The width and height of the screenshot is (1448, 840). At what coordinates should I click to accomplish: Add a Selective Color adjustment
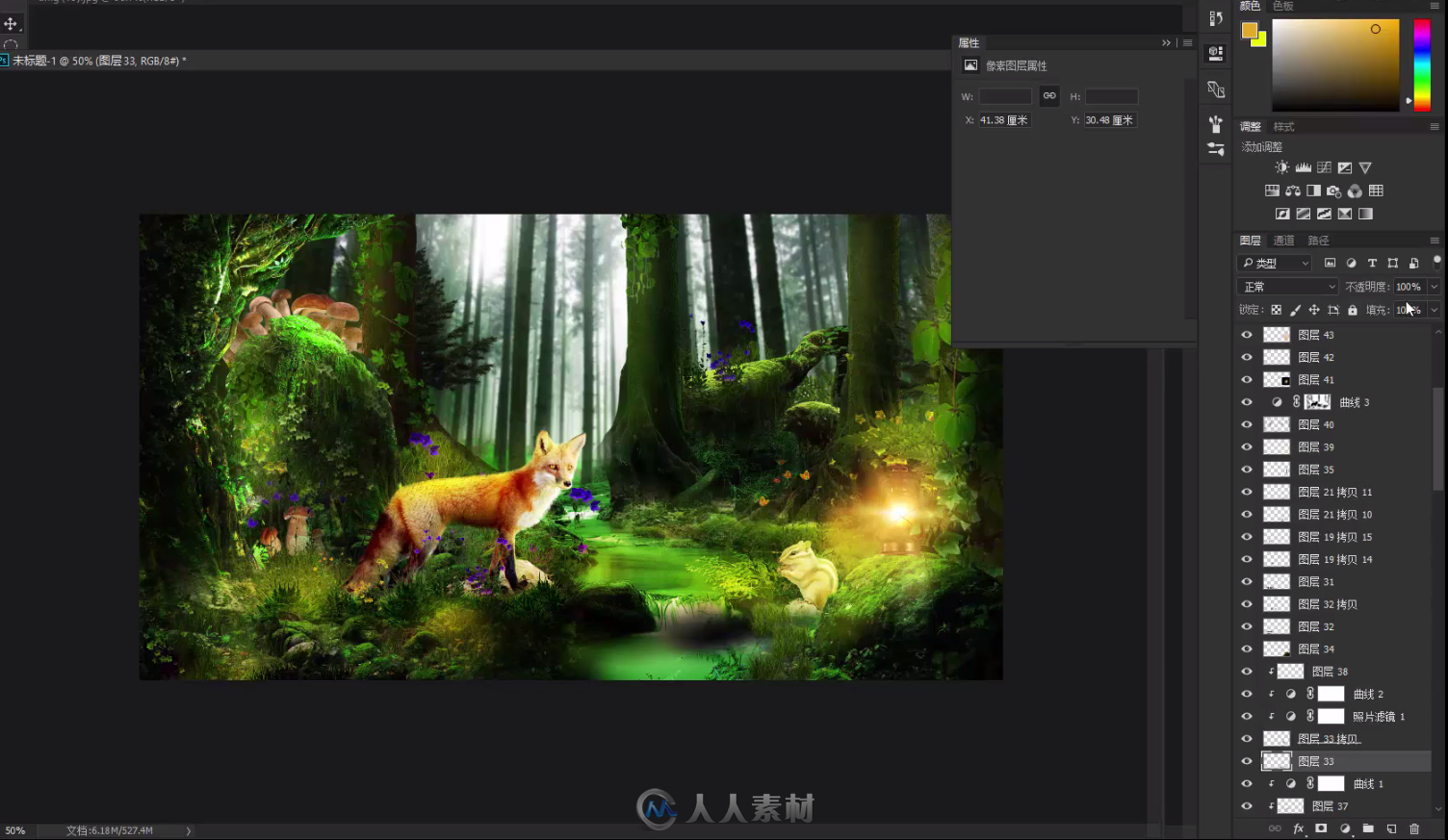1345,214
